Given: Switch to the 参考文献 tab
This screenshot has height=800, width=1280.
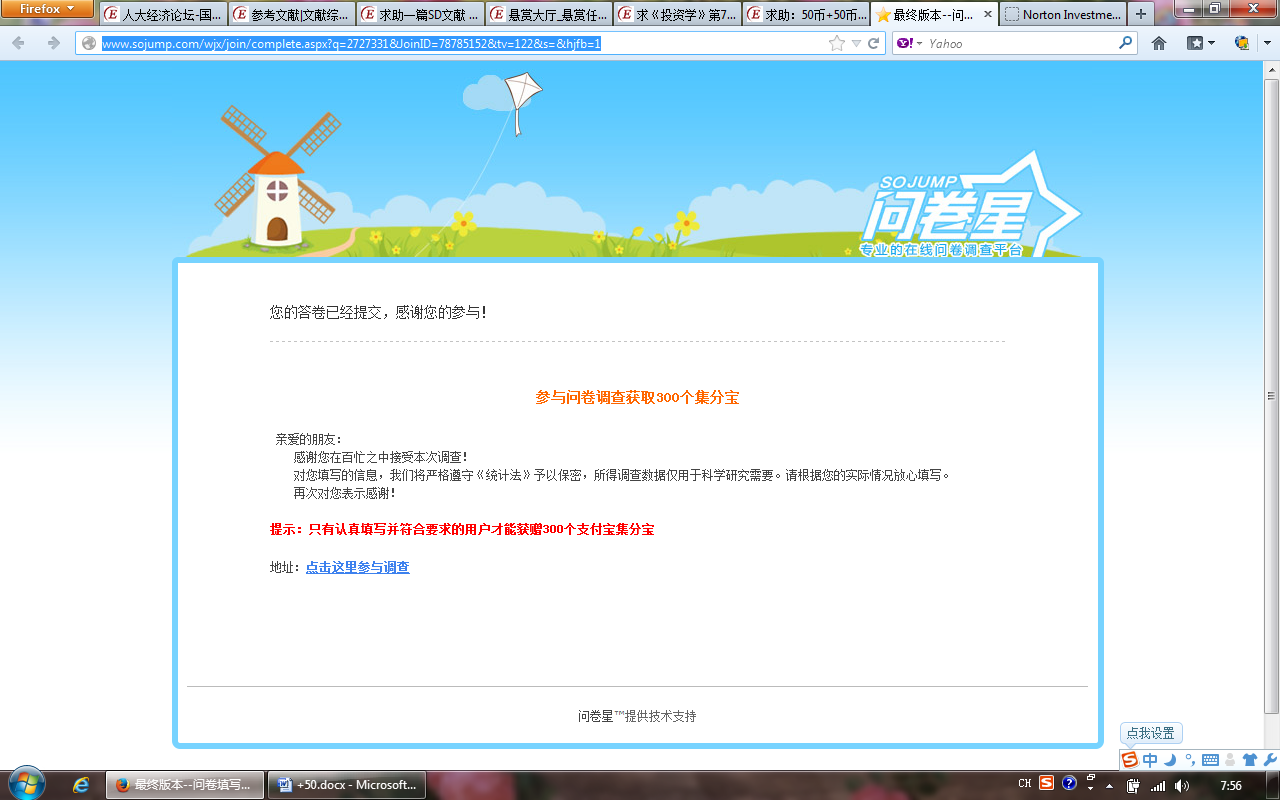Looking at the screenshot, I should point(292,15).
